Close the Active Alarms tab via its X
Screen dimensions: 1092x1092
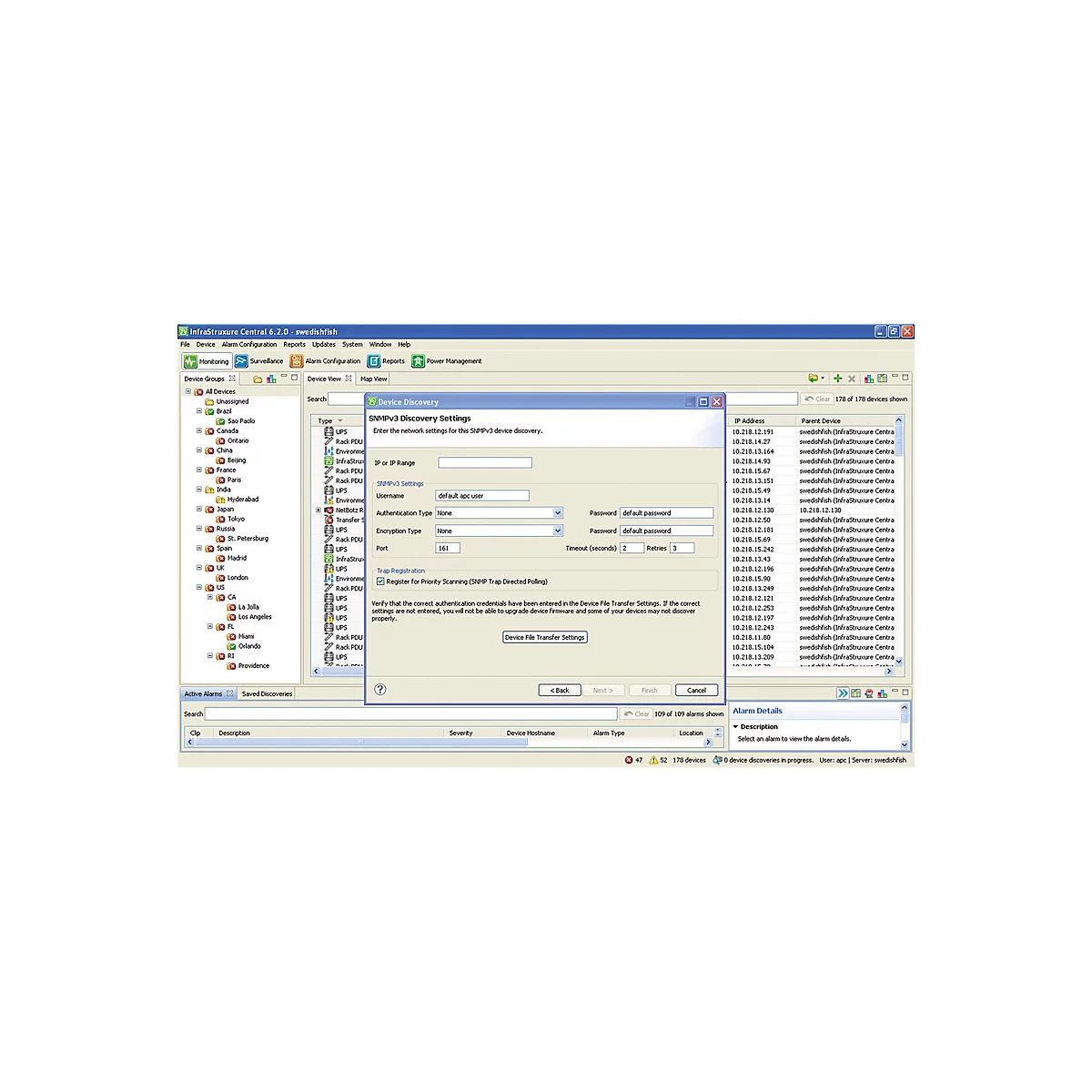click(230, 693)
